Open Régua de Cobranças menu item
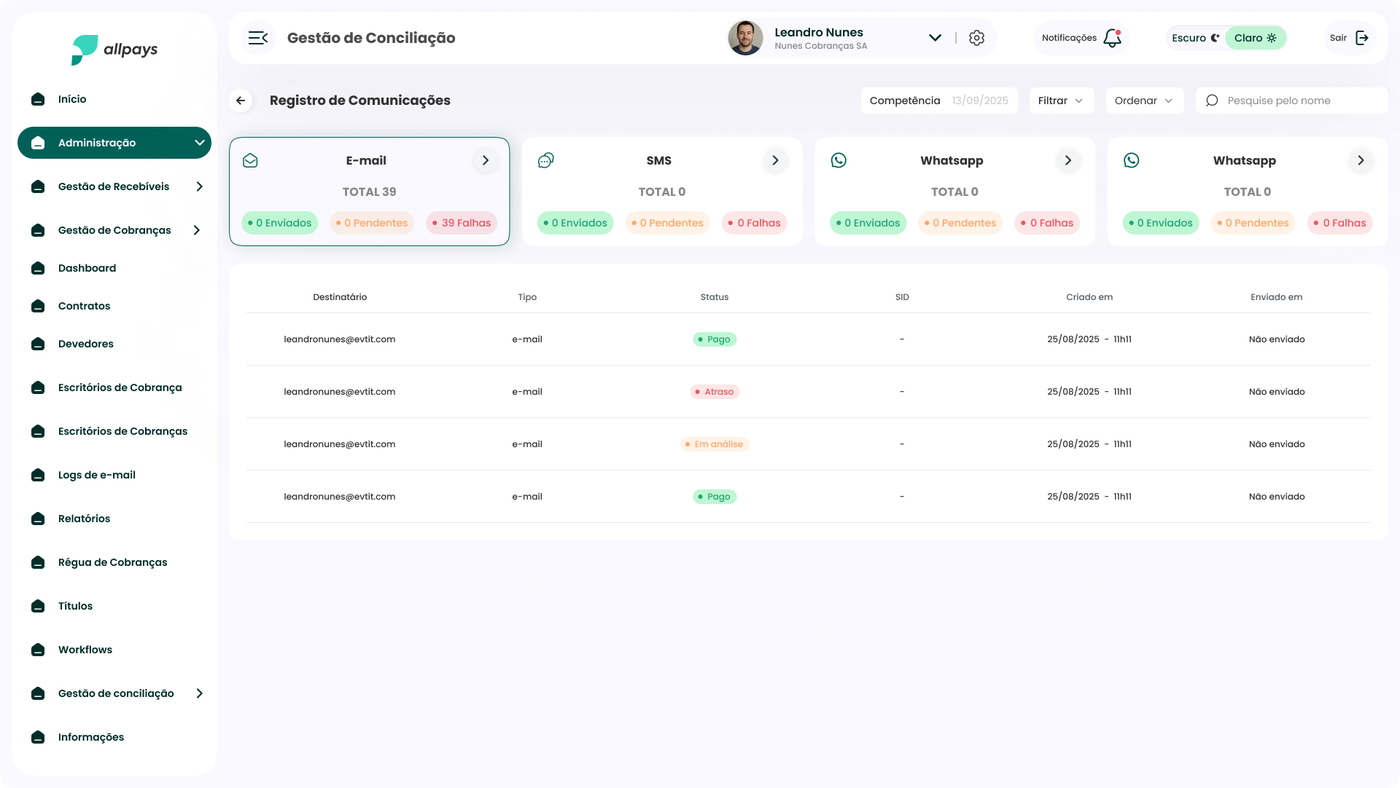 [112, 563]
